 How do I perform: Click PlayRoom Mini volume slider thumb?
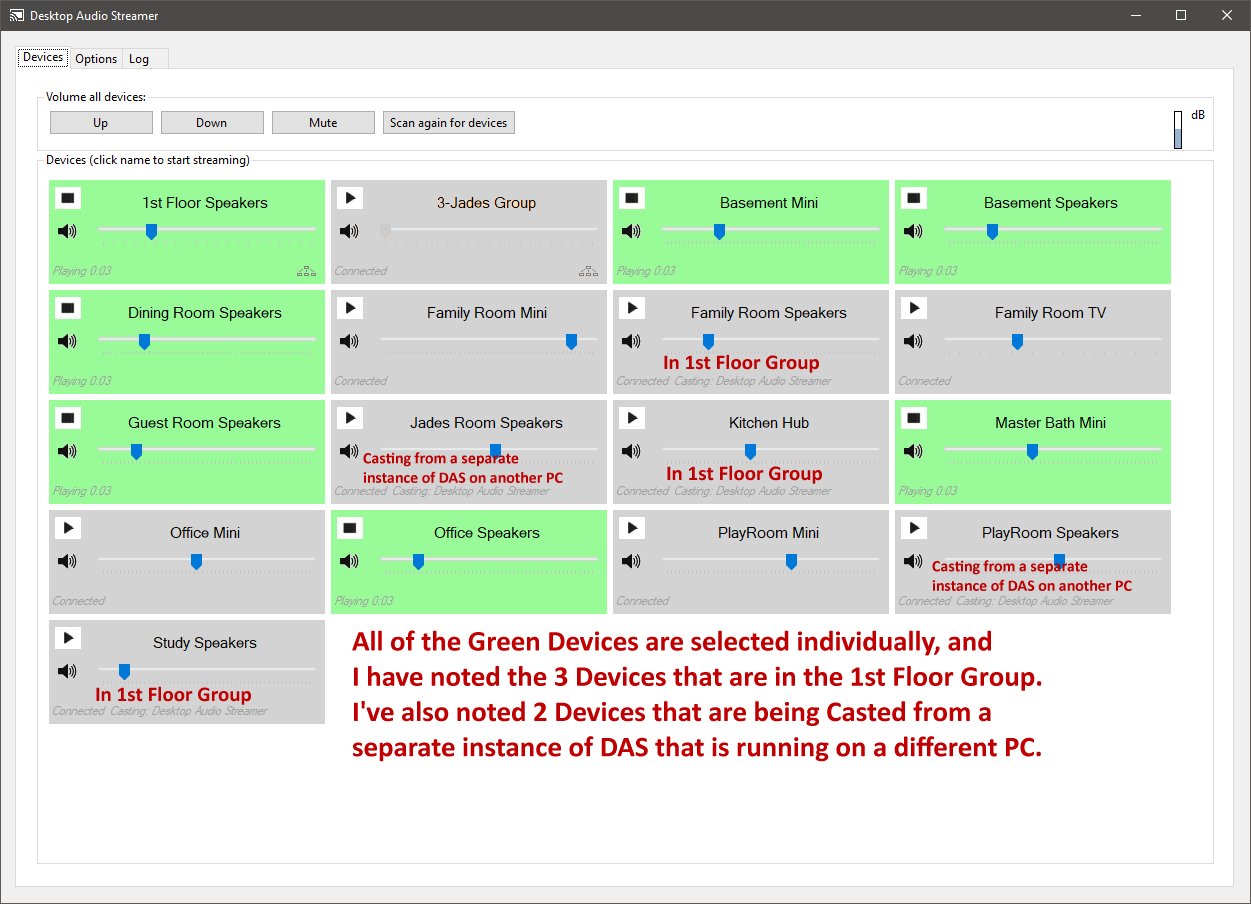[x=791, y=561]
